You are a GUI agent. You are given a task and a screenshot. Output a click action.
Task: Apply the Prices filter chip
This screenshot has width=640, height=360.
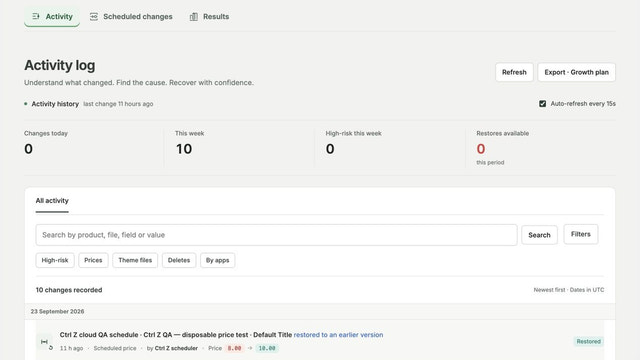(93, 260)
